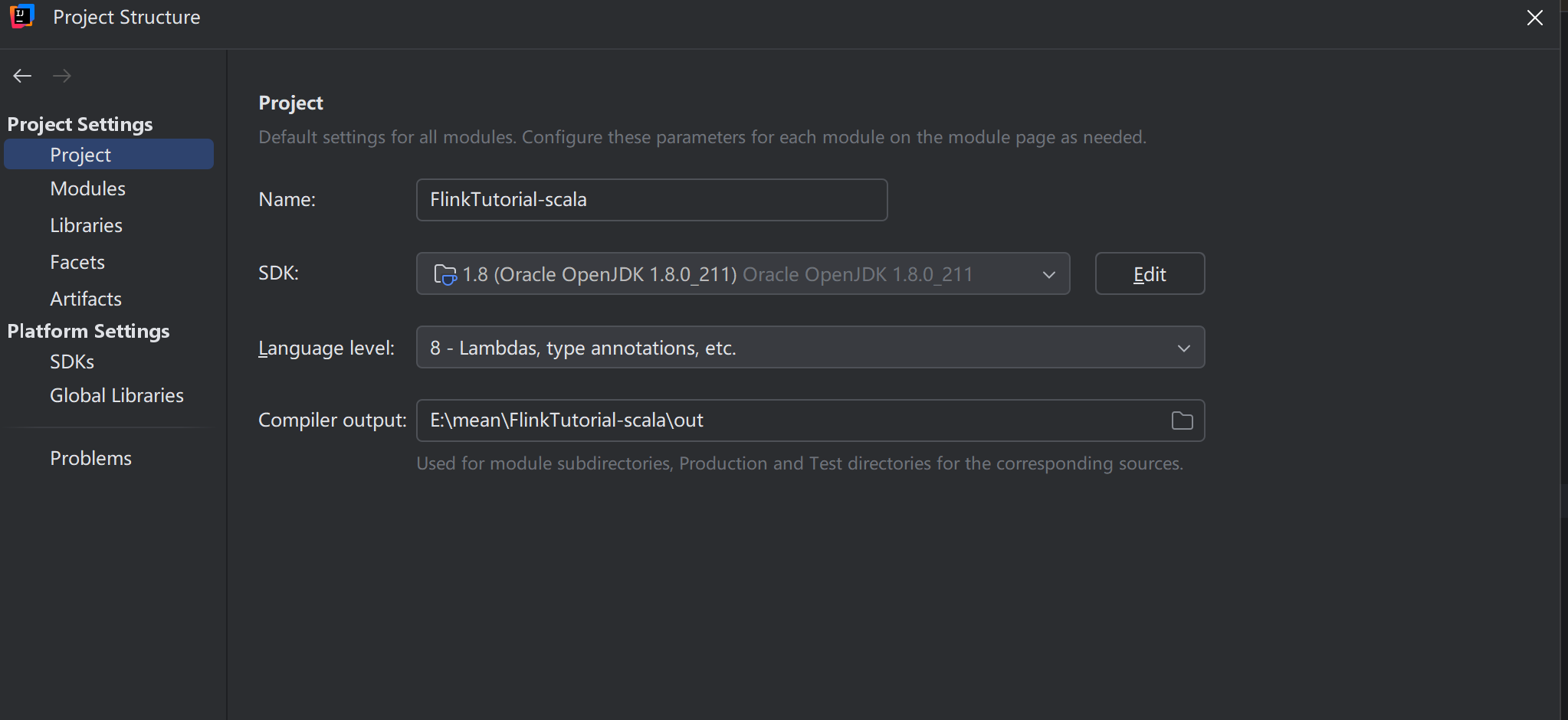Open the SDKs platform settings page
This screenshot has width=1568, height=720.
pyautogui.click(x=71, y=362)
